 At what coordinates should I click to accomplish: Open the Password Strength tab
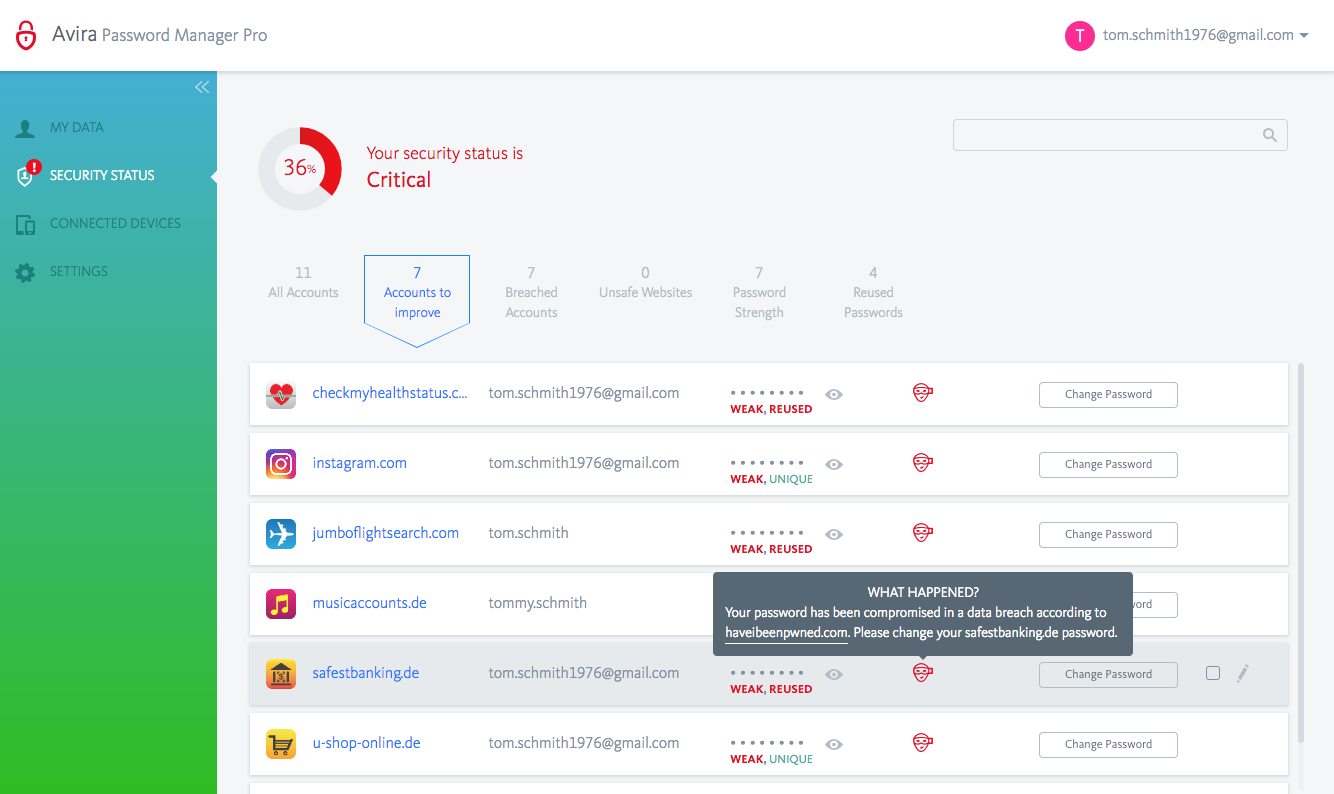coord(759,293)
